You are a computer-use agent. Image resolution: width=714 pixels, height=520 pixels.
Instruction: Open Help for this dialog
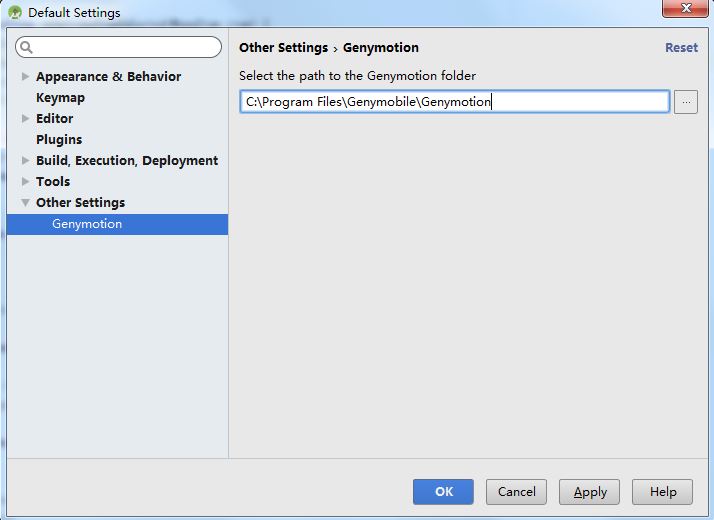coord(663,492)
